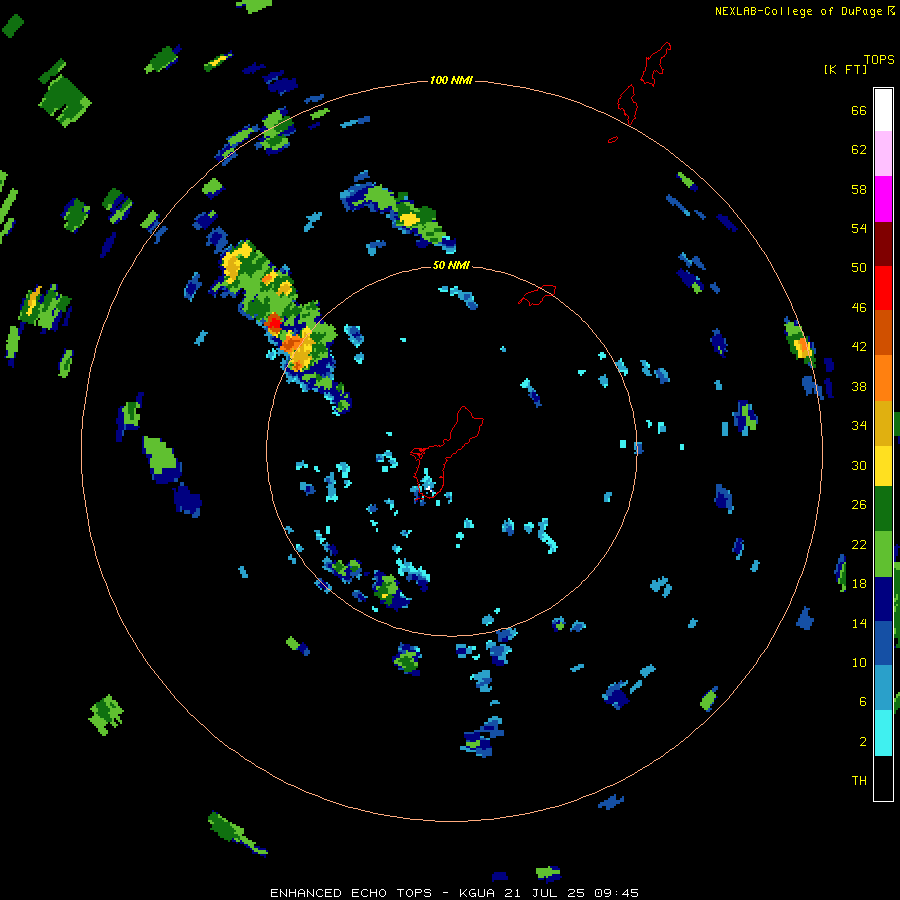Click the small island outline on the 50 NMI ring

click(537, 295)
